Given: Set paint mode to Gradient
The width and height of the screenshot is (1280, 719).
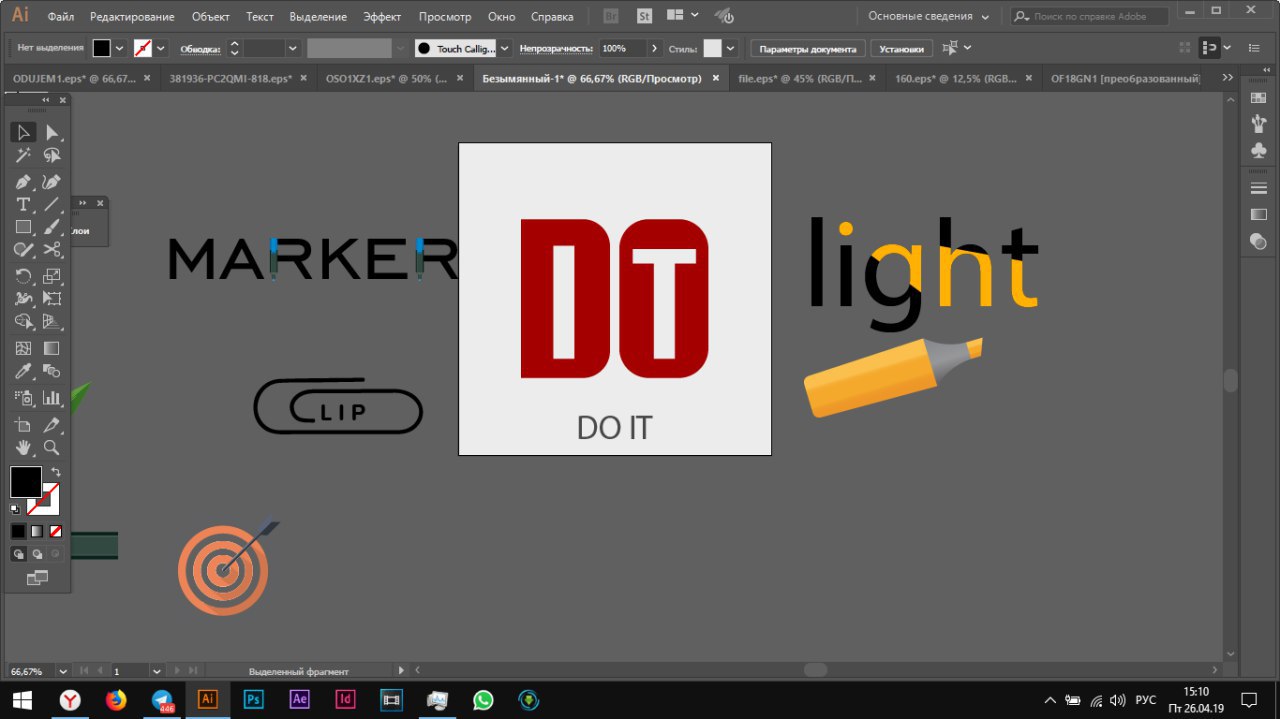Looking at the screenshot, I should [x=37, y=531].
